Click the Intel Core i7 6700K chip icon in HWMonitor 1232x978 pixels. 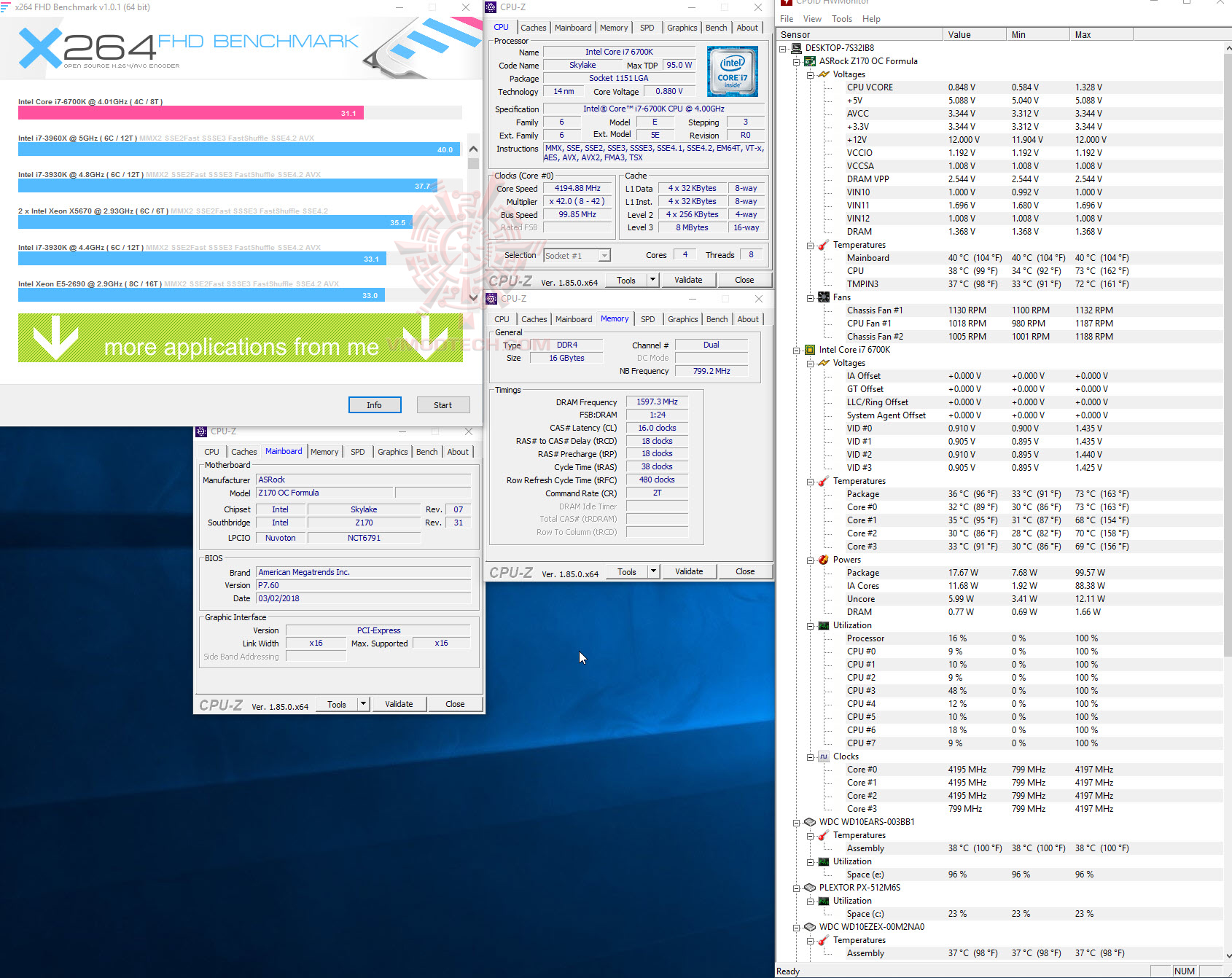(810, 350)
